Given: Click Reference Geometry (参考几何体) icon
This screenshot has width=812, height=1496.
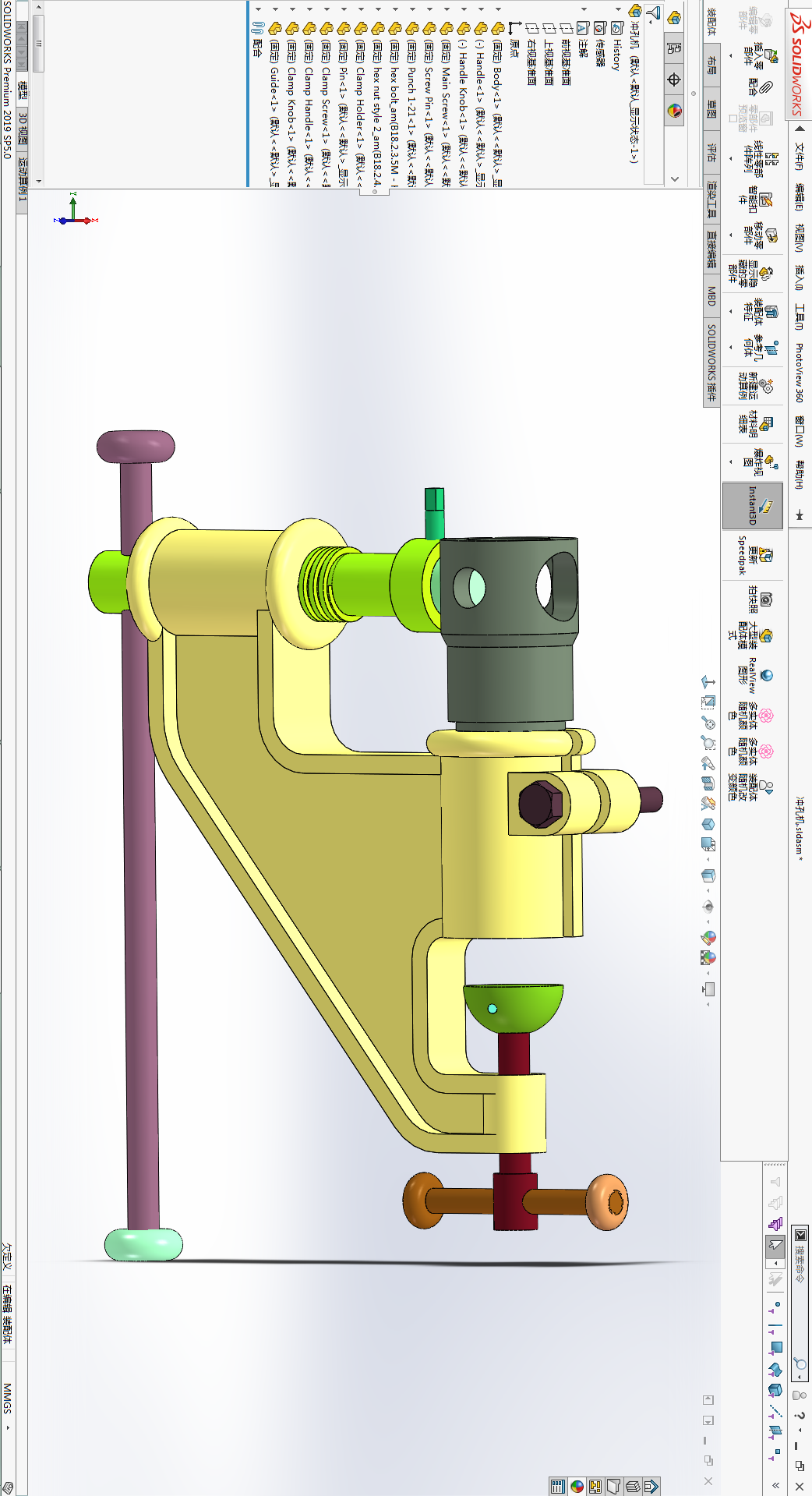Looking at the screenshot, I should 771,348.
